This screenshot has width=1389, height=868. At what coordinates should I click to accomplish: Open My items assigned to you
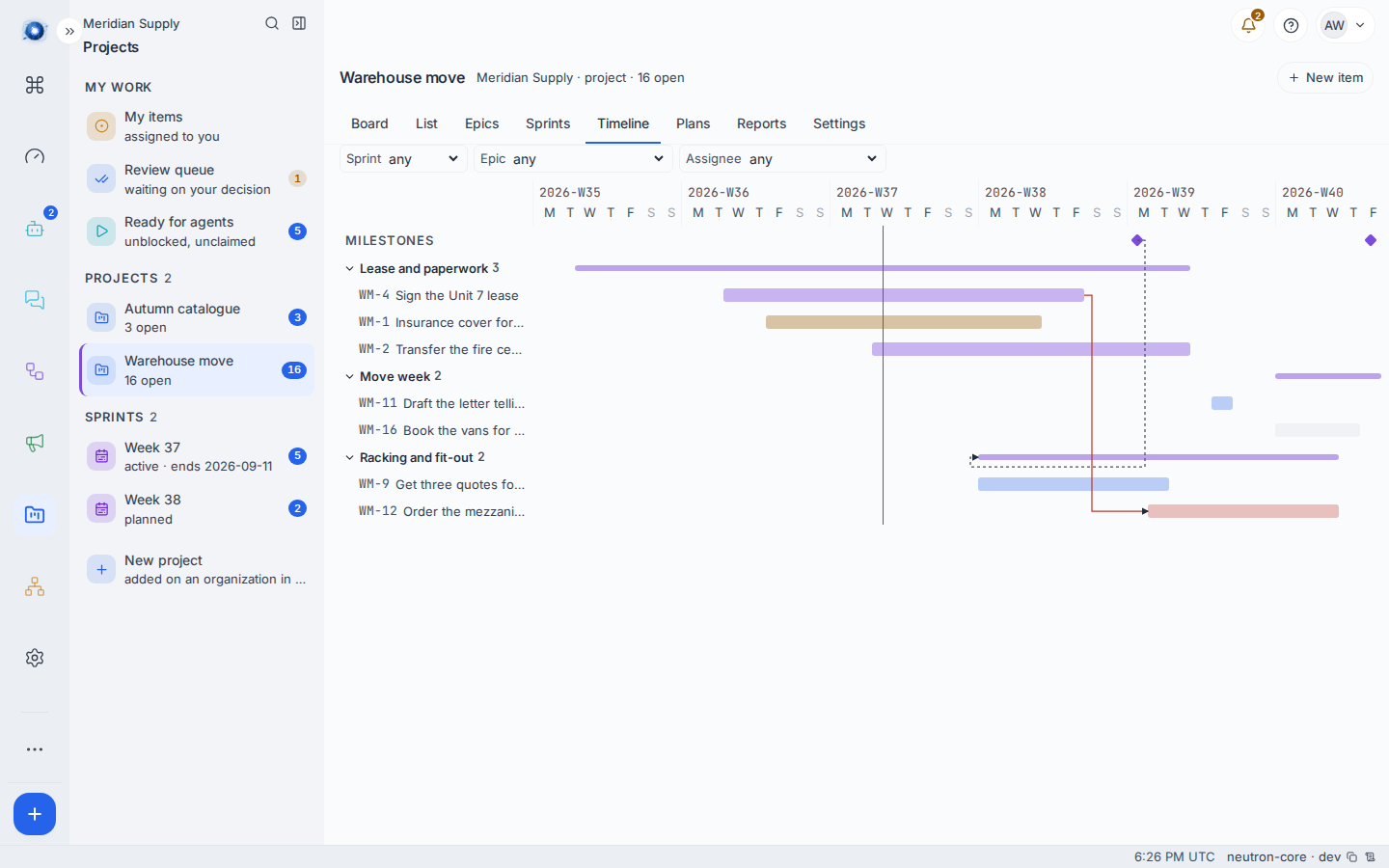[197, 126]
